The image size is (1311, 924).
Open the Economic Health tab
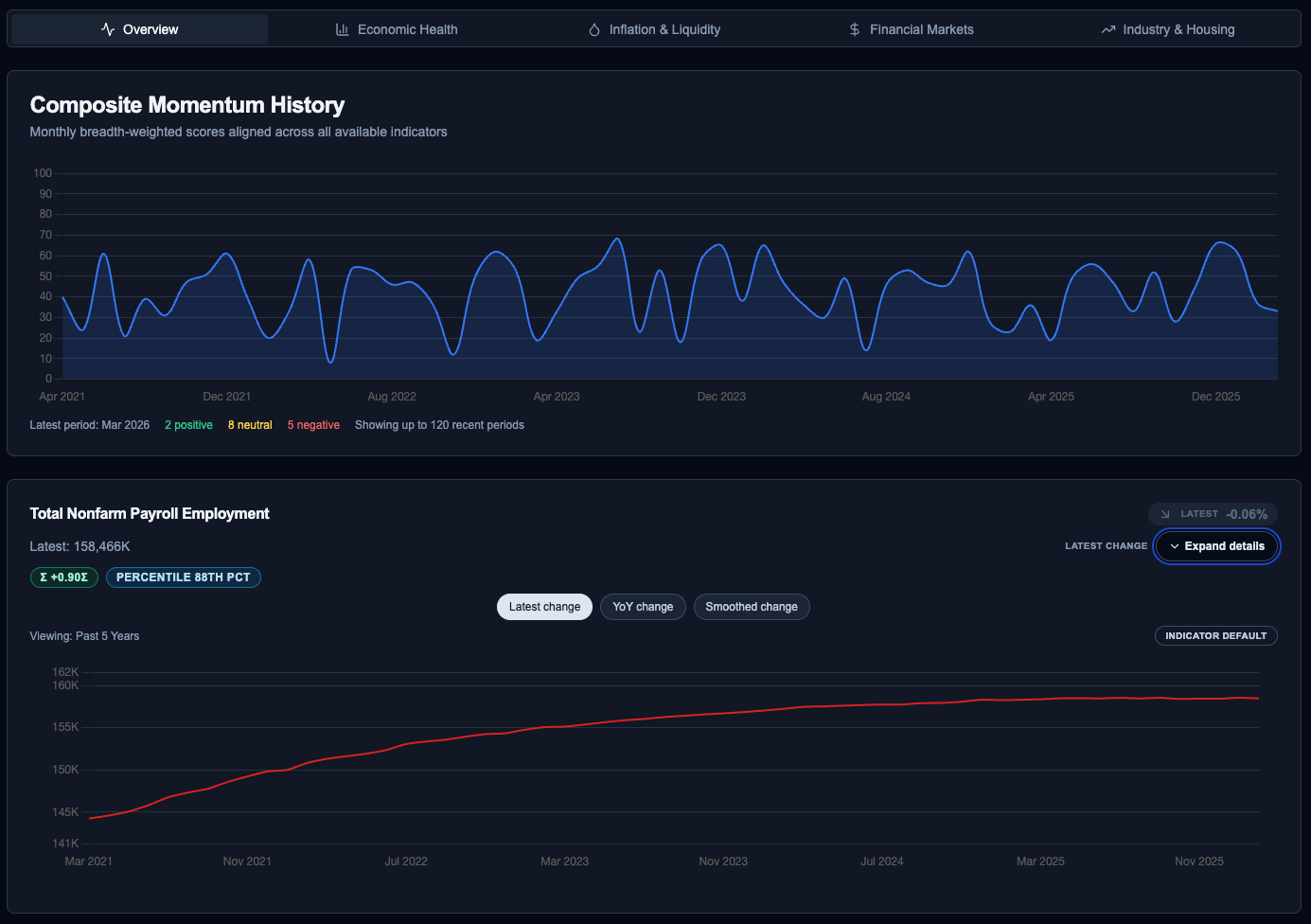[x=397, y=29]
